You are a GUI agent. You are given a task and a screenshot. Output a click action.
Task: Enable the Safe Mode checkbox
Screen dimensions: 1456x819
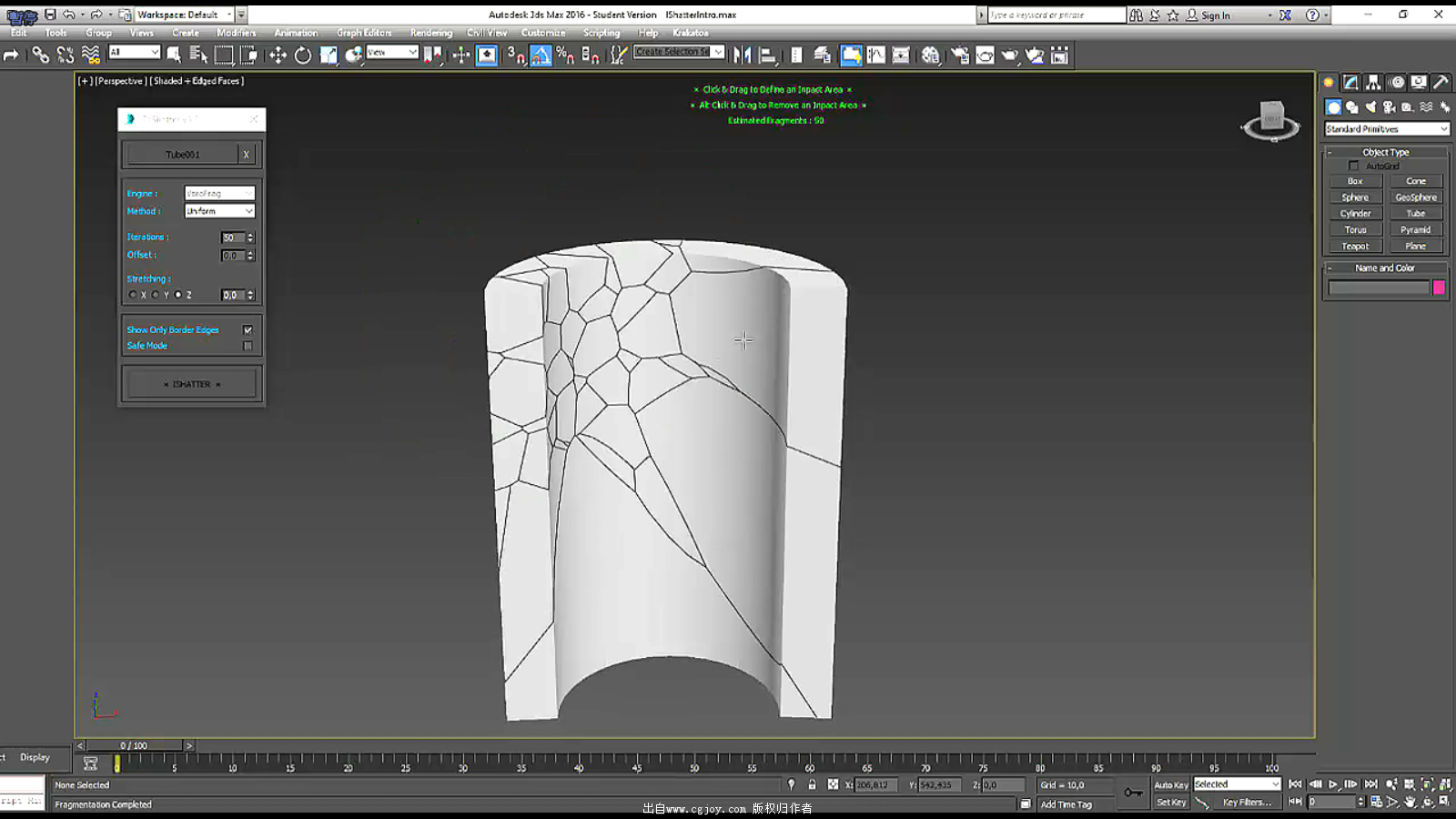[248, 346]
